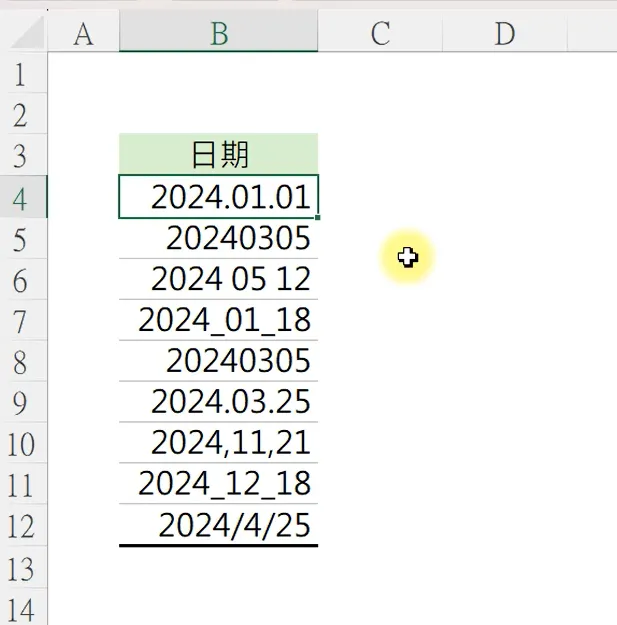Select row 1 header
The height and width of the screenshot is (625, 617).
(x=23, y=73)
